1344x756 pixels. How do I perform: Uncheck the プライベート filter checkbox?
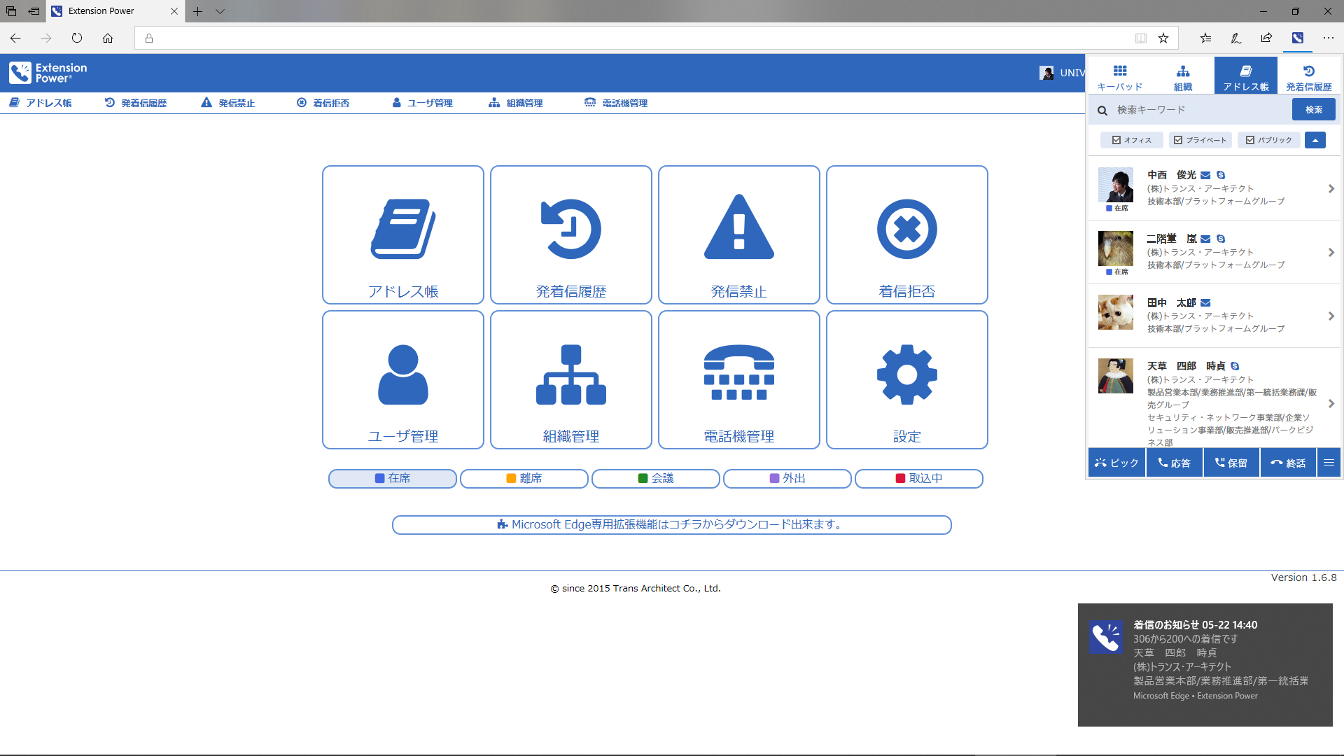pos(1200,140)
